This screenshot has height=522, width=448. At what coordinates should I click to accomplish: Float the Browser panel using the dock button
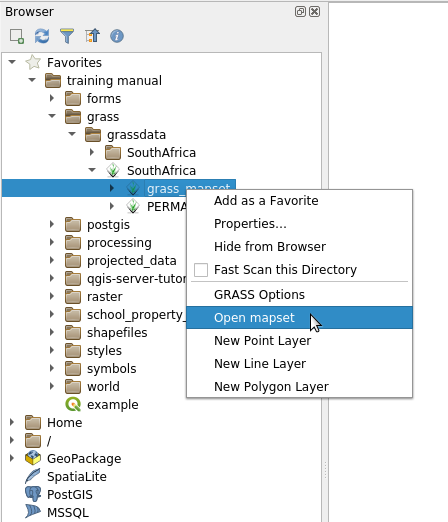tap(300, 12)
